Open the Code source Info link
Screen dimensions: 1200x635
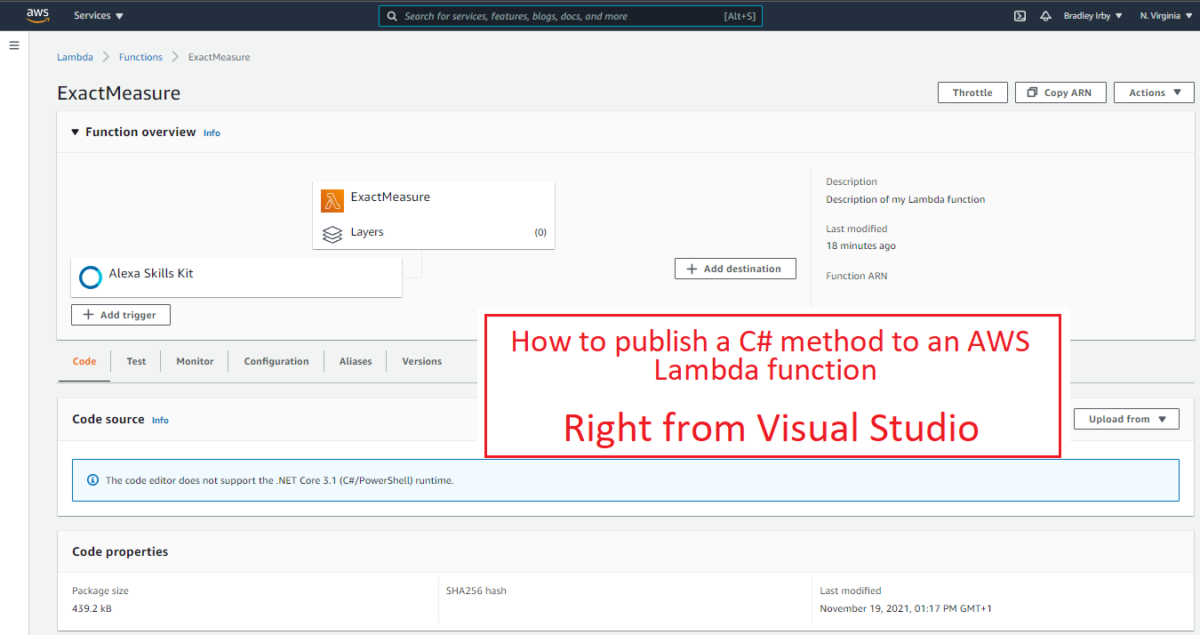(160, 420)
